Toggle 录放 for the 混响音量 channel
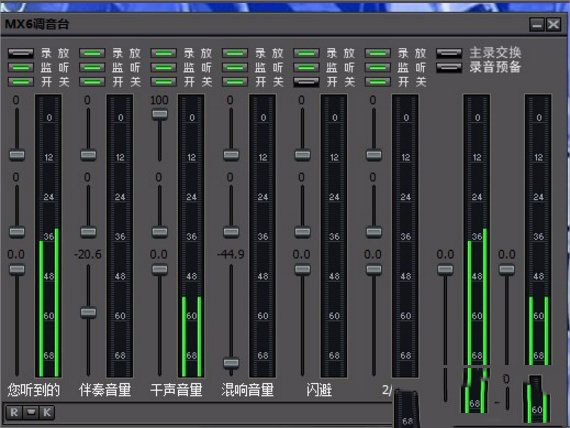Viewport: 570px width, 428px height. tap(235, 53)
